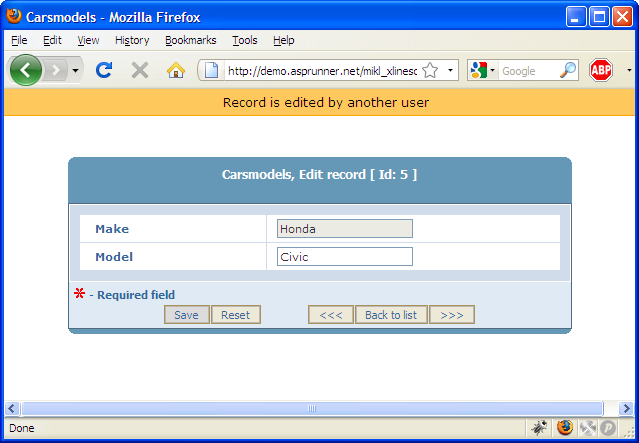This screenshot has height=443, width=639.
Task: Bookmark this page with the star icon
Action: coord(430,70)
